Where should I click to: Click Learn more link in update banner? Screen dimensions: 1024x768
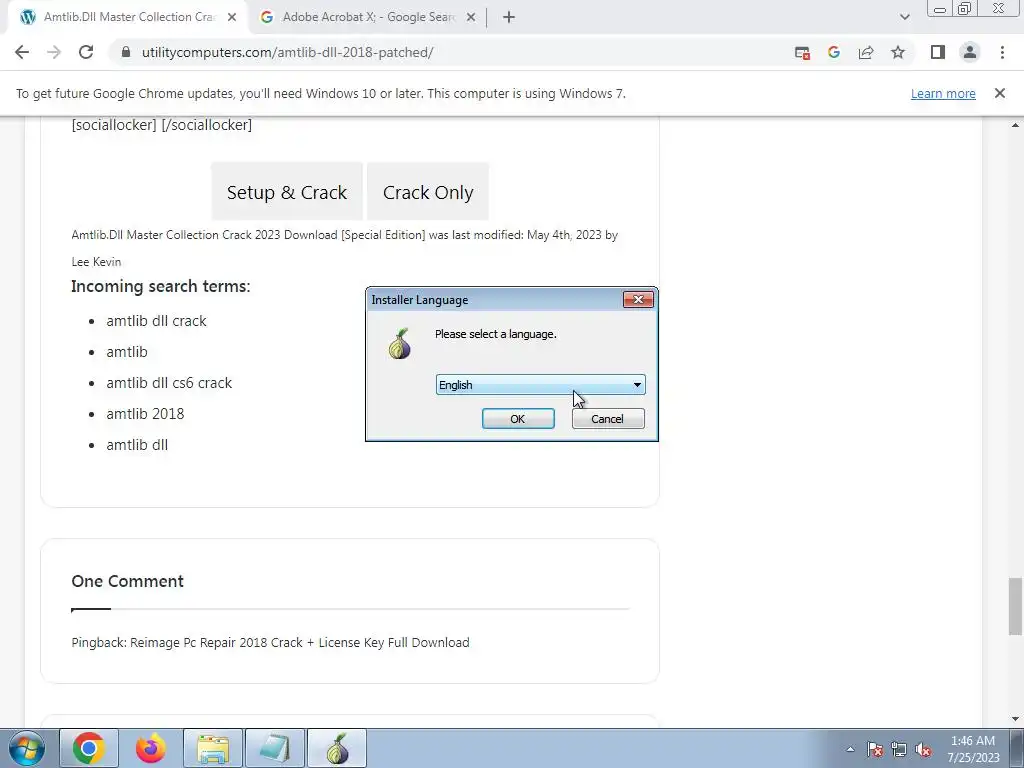[943, 93]
